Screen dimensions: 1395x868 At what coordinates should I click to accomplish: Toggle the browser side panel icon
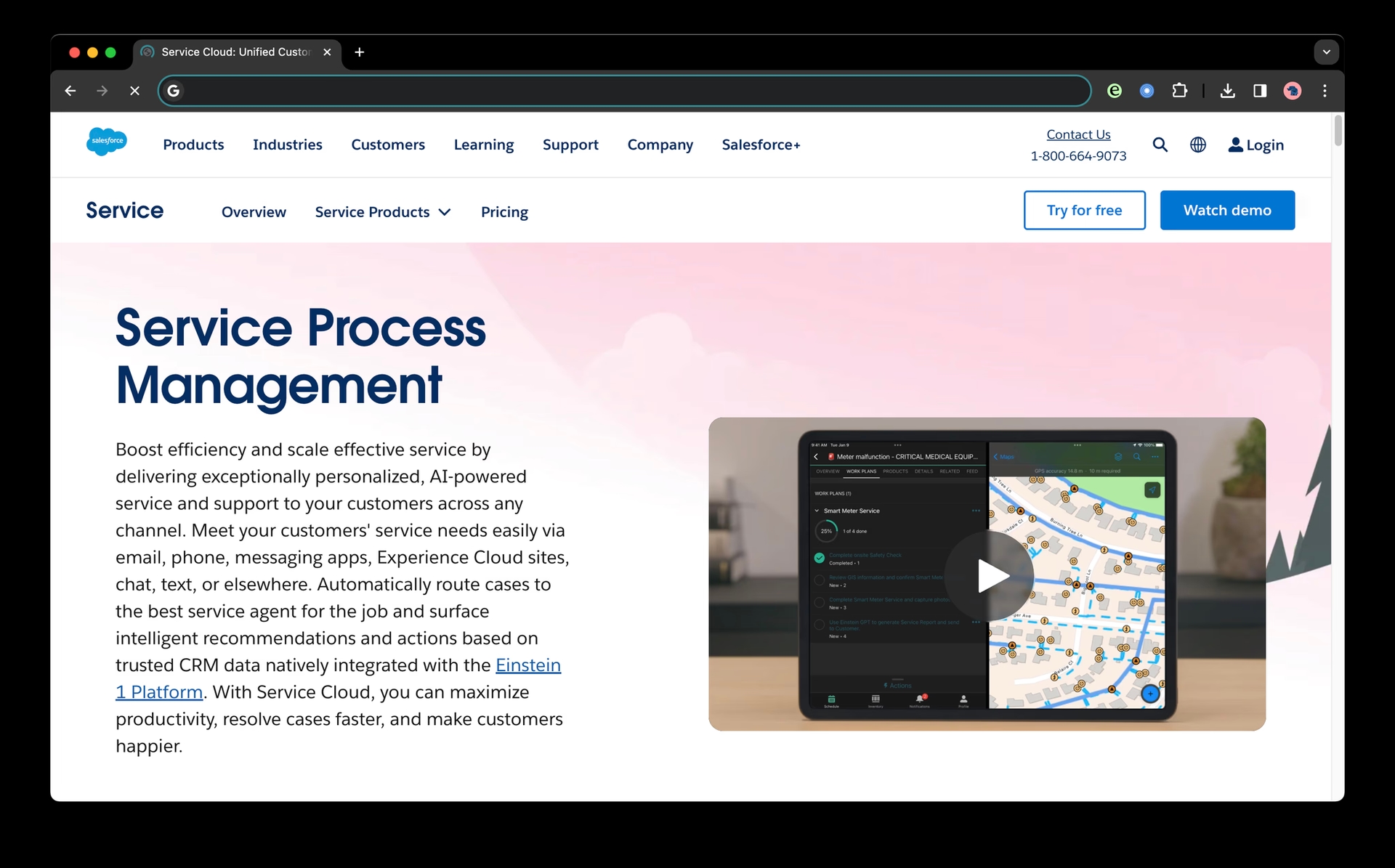(x=1260, y=91)
